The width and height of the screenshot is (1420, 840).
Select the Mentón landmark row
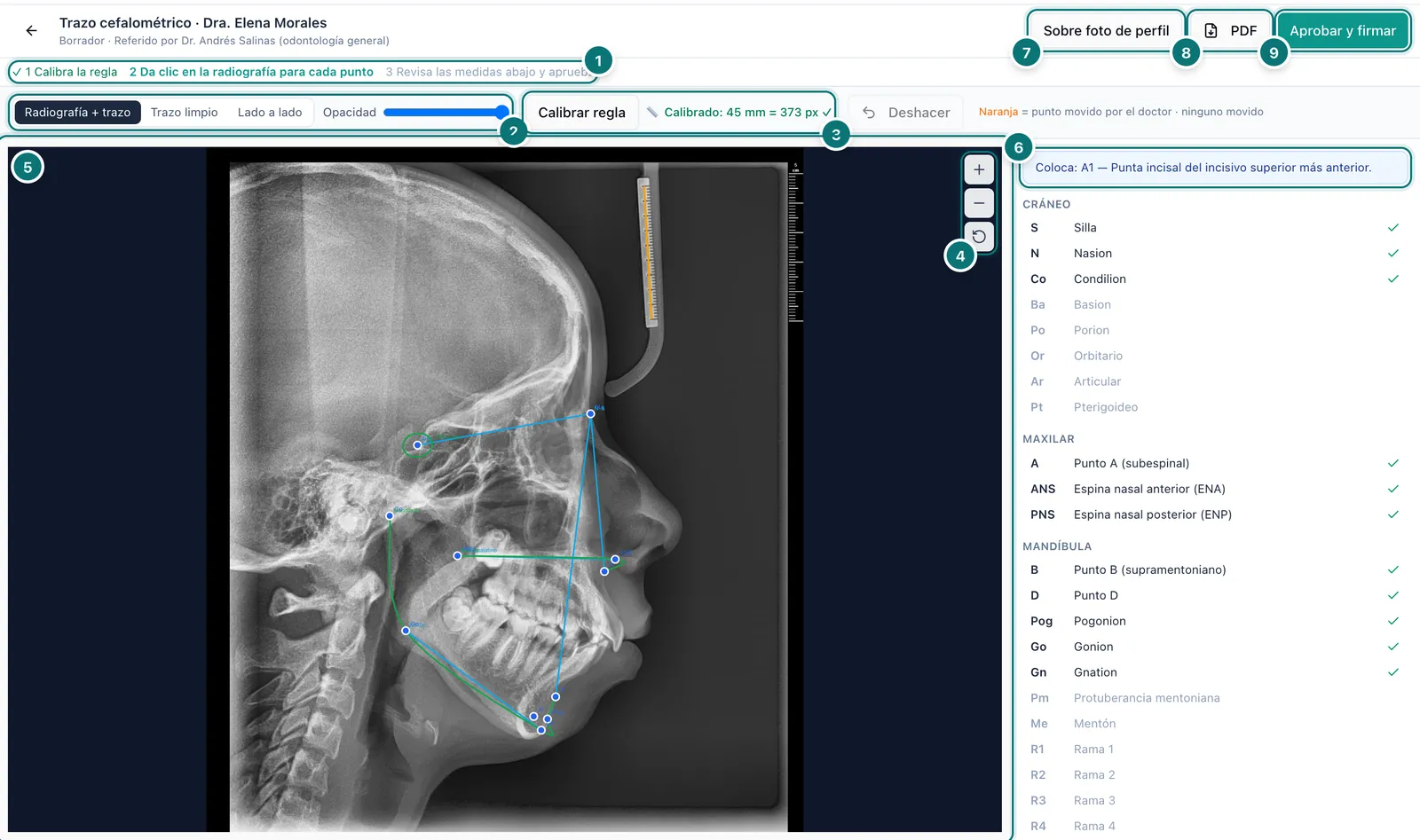point(1214,725)
